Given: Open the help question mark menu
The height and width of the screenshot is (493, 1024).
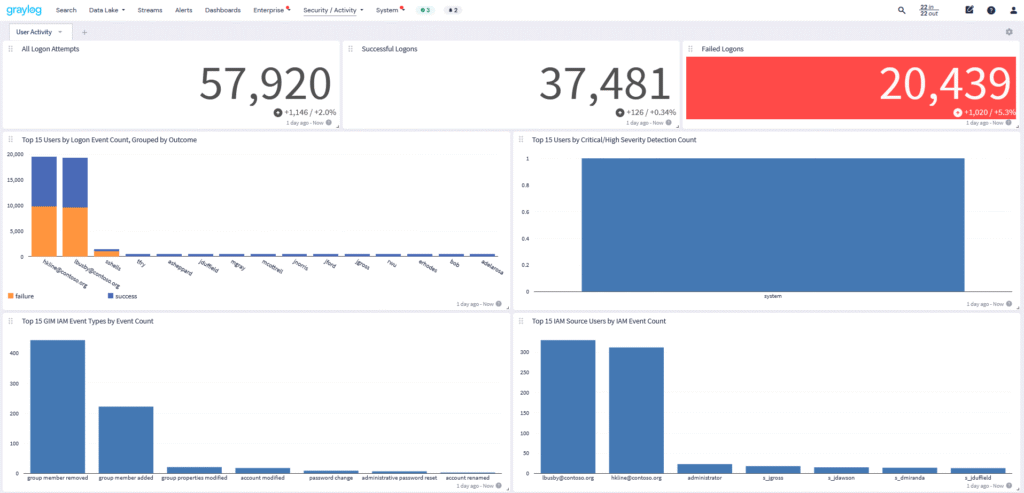Looking at the screenshot, I should [x=991, y=10].
